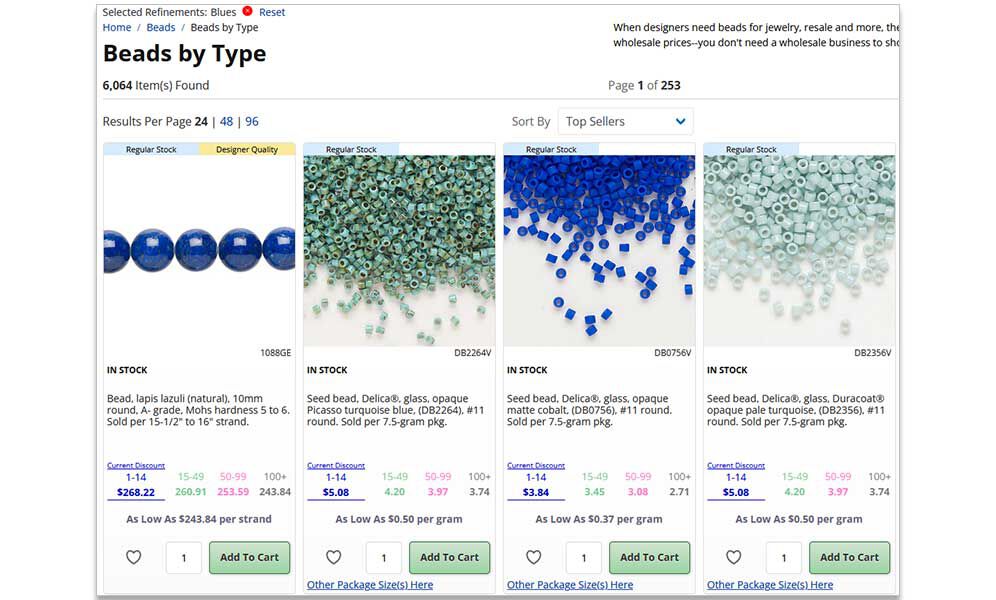
Task: Click Reset refinements link
Action: 272,12
